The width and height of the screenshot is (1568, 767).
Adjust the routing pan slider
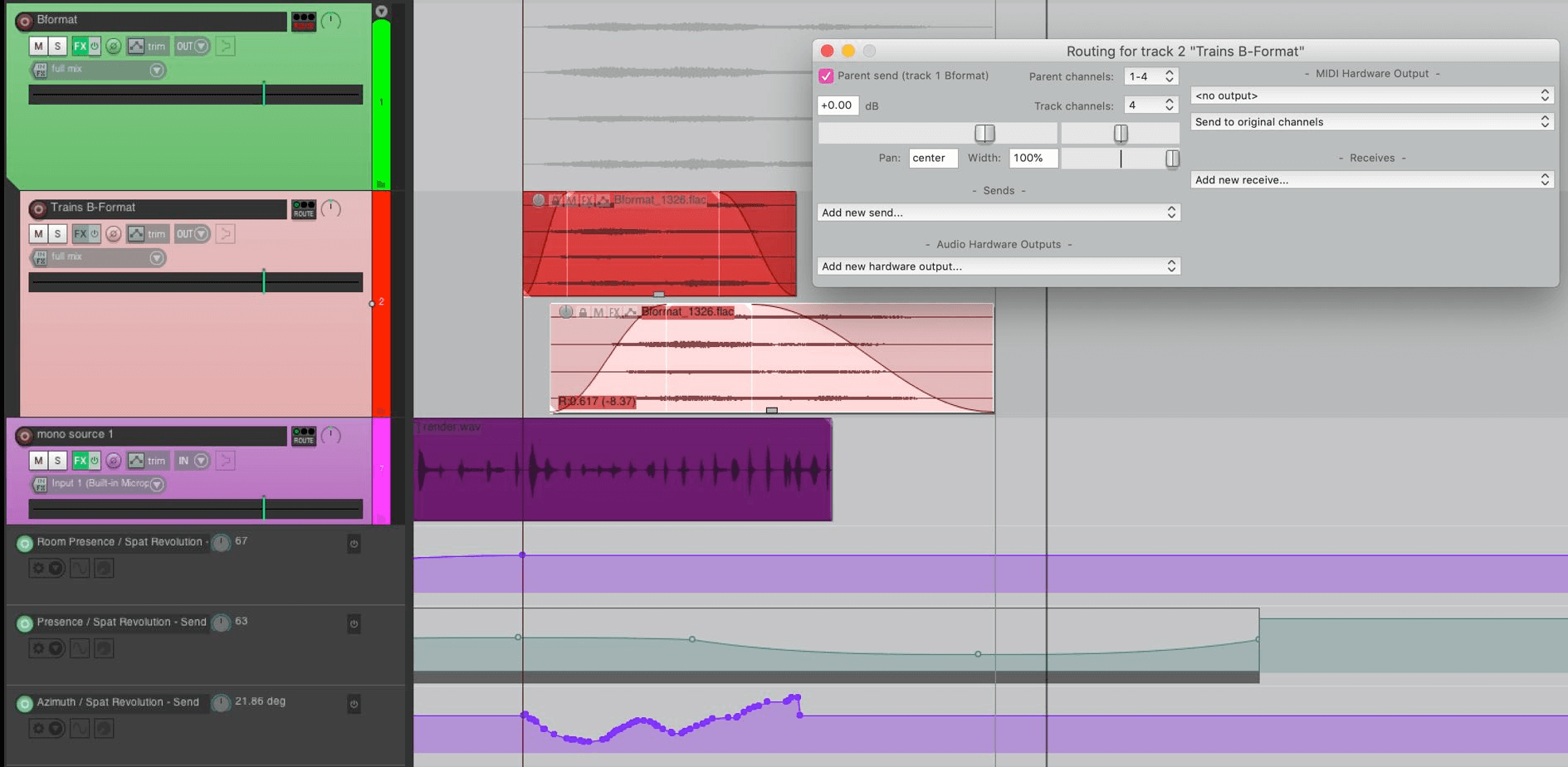(x=1121, y=134)
